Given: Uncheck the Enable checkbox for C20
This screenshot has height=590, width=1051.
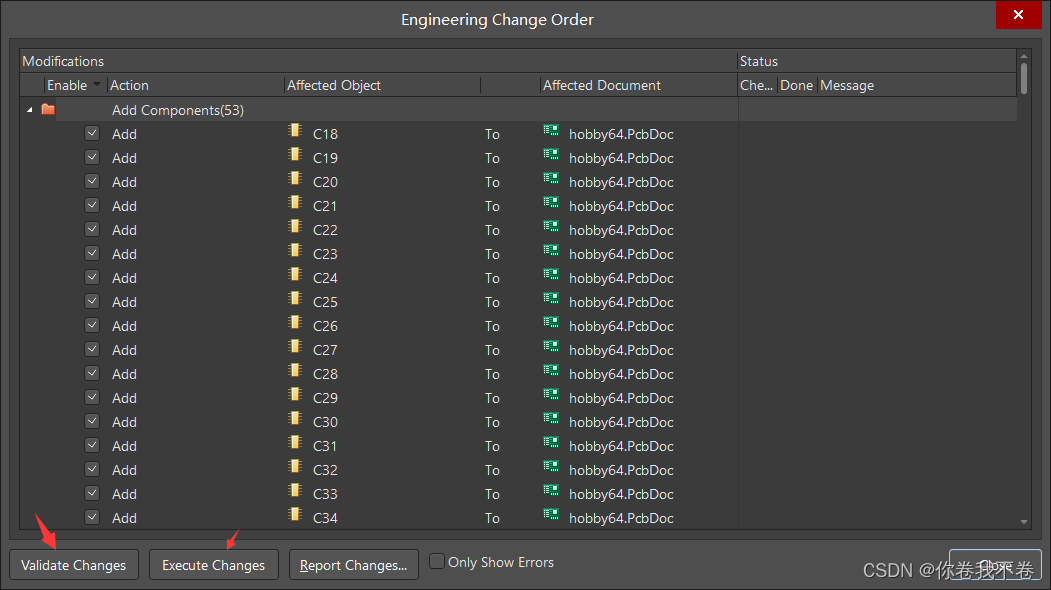Looking at the screenshot, I should tap(92, 181).
